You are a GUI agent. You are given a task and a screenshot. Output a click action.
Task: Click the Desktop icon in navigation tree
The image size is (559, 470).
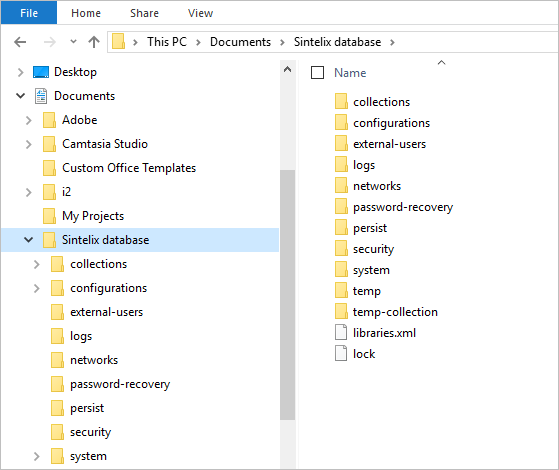[41, 72]
